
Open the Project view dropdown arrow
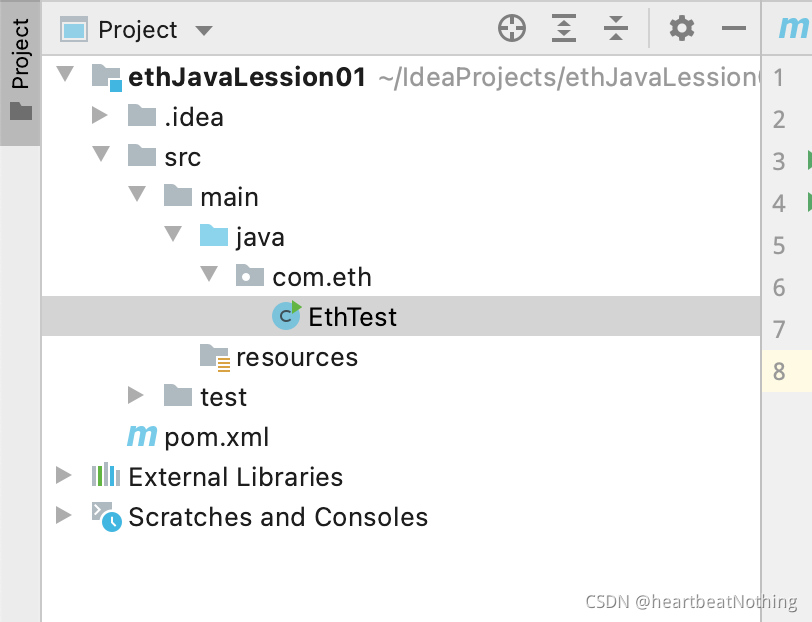click(x=204, y=31)
